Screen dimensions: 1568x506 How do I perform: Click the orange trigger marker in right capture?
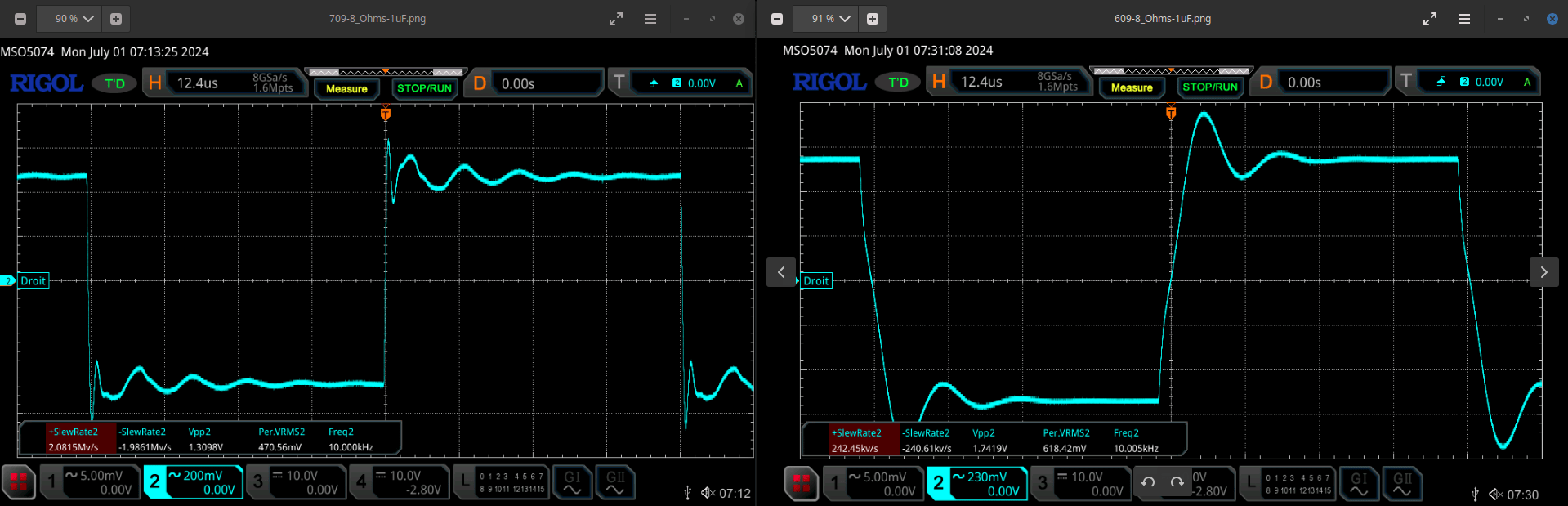(x=1171, y=113)
